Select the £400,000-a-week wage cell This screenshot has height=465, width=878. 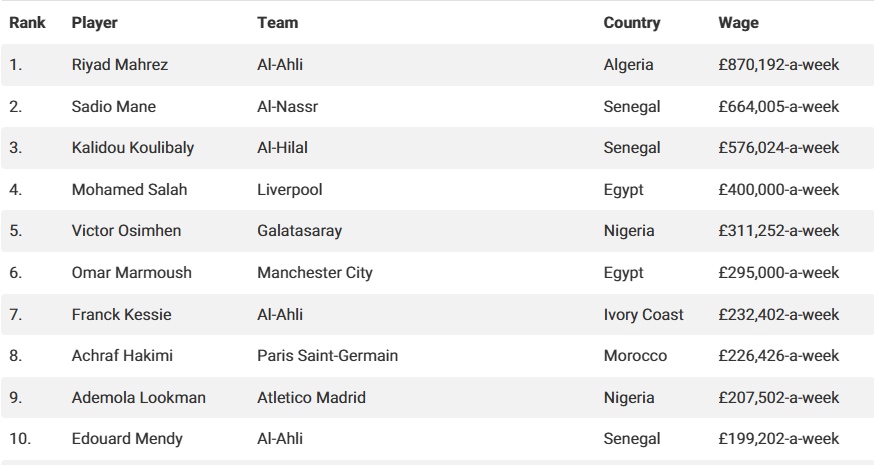pos(779,190)
